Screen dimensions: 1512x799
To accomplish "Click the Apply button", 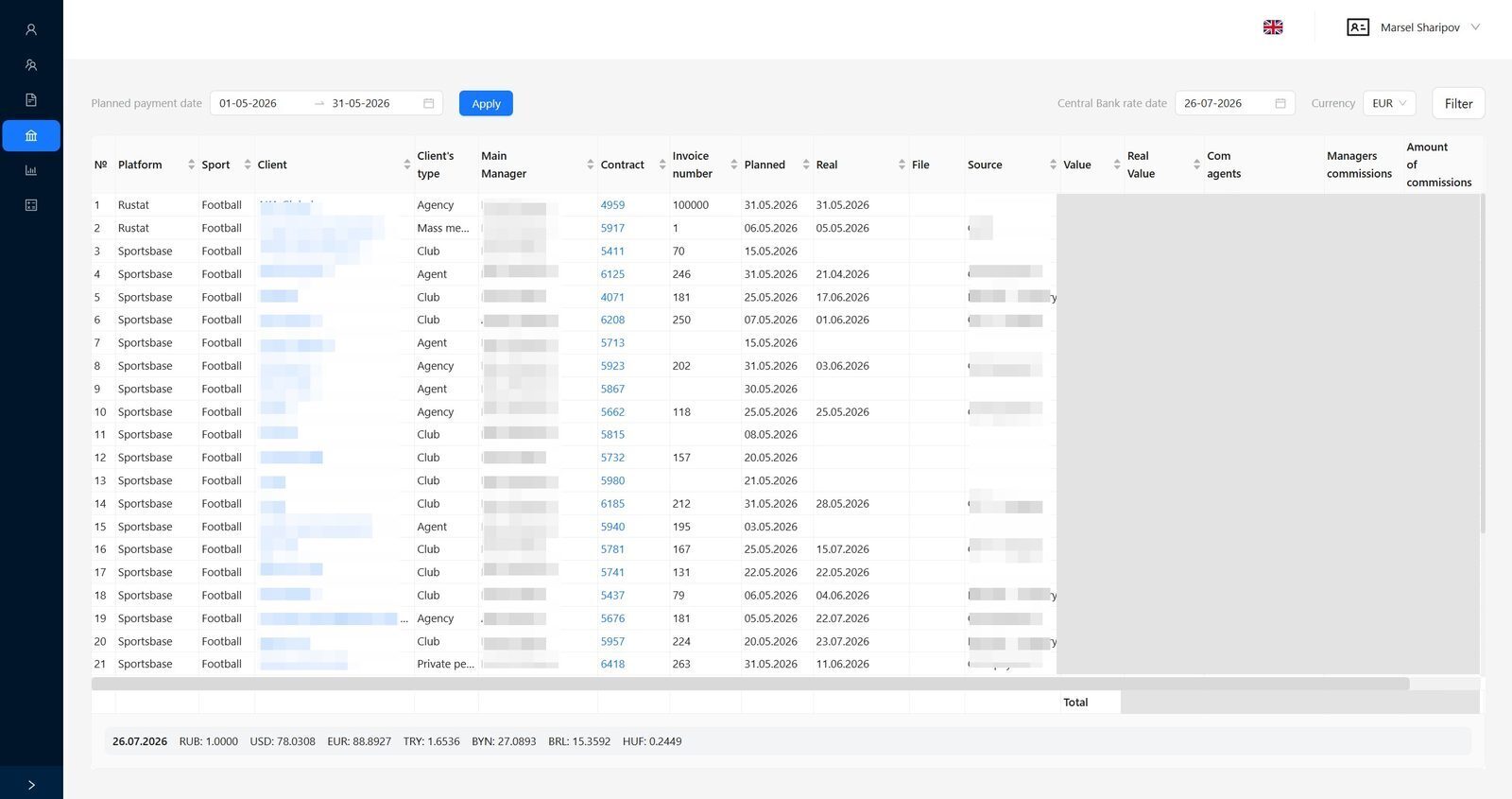I will [486, 104].
